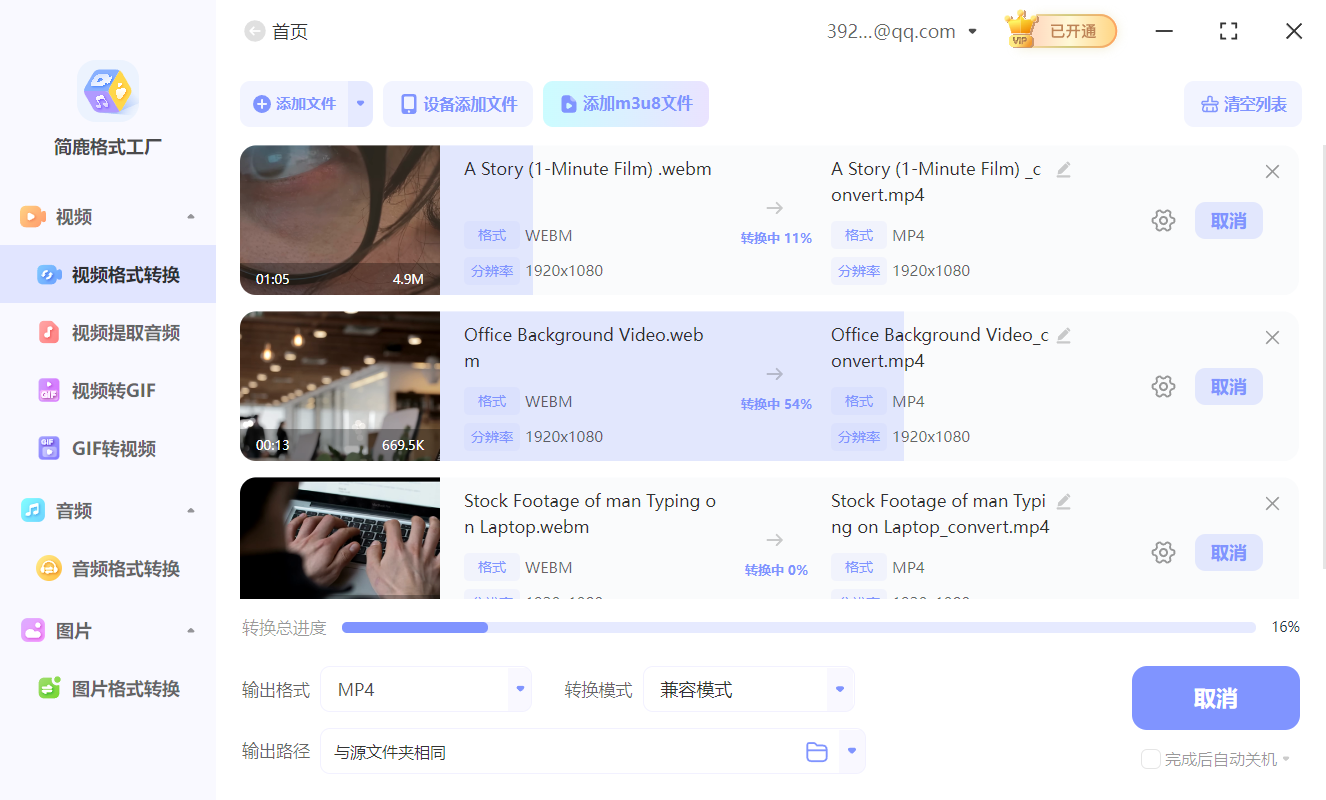The width and height of the screenshot is (1326, 800).
Task: Open the 输出格式 MP4 dropdown
Action: 520,689
